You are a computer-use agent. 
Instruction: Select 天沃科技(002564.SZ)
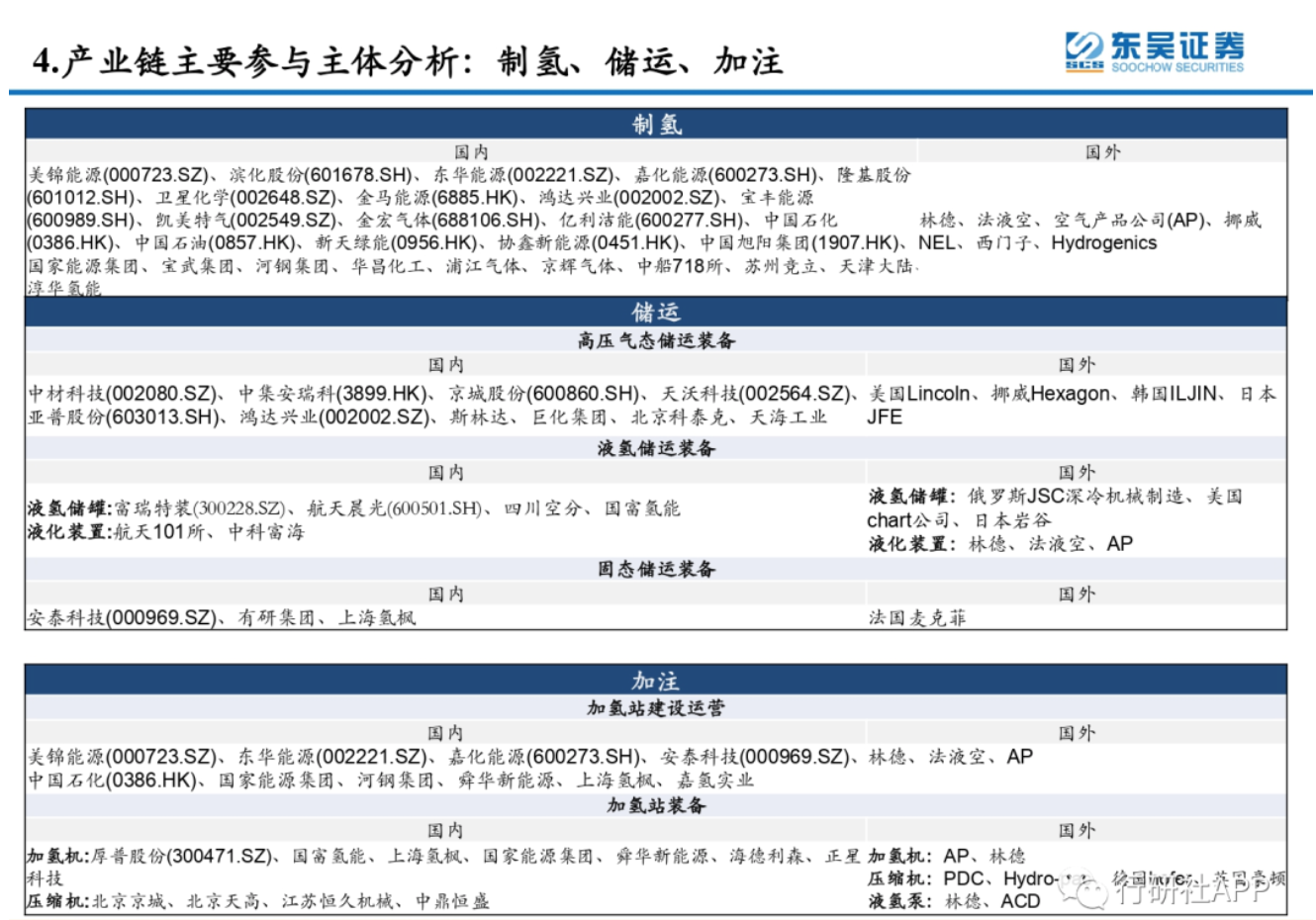pos(756,394)
